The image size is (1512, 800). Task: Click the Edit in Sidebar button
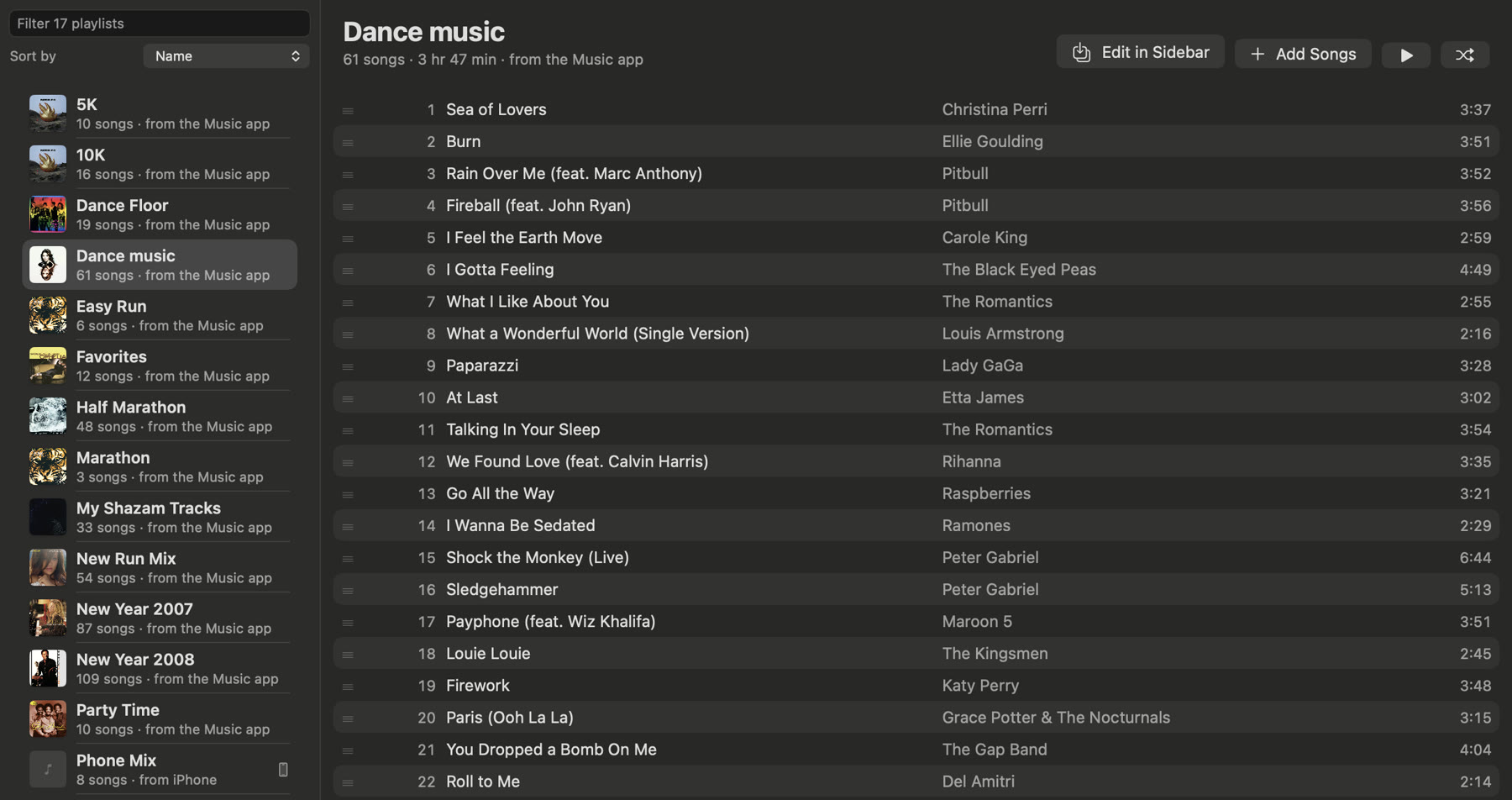(x=1140, y=52)
